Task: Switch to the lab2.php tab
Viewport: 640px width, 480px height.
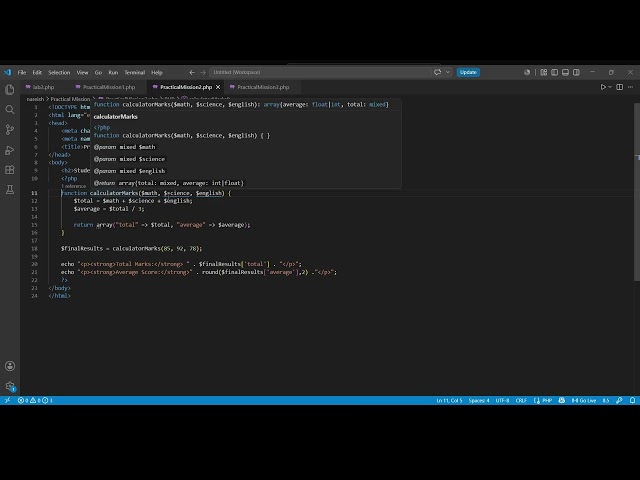Action: pos(44,87)
